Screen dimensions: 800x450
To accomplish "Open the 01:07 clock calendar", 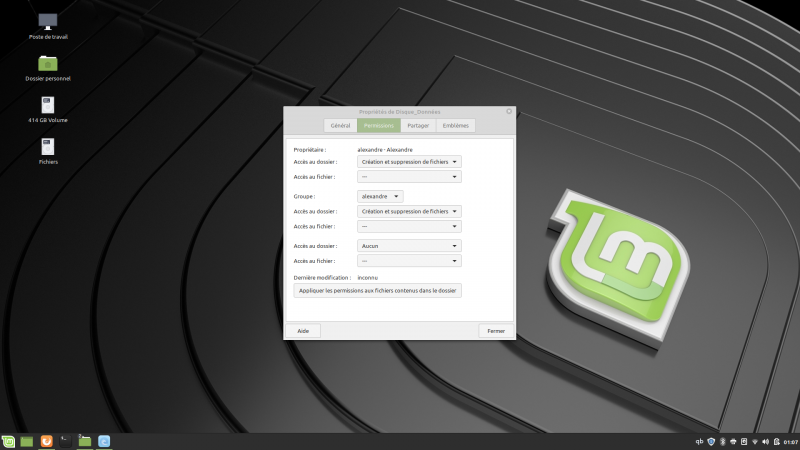I will (791, 442).
